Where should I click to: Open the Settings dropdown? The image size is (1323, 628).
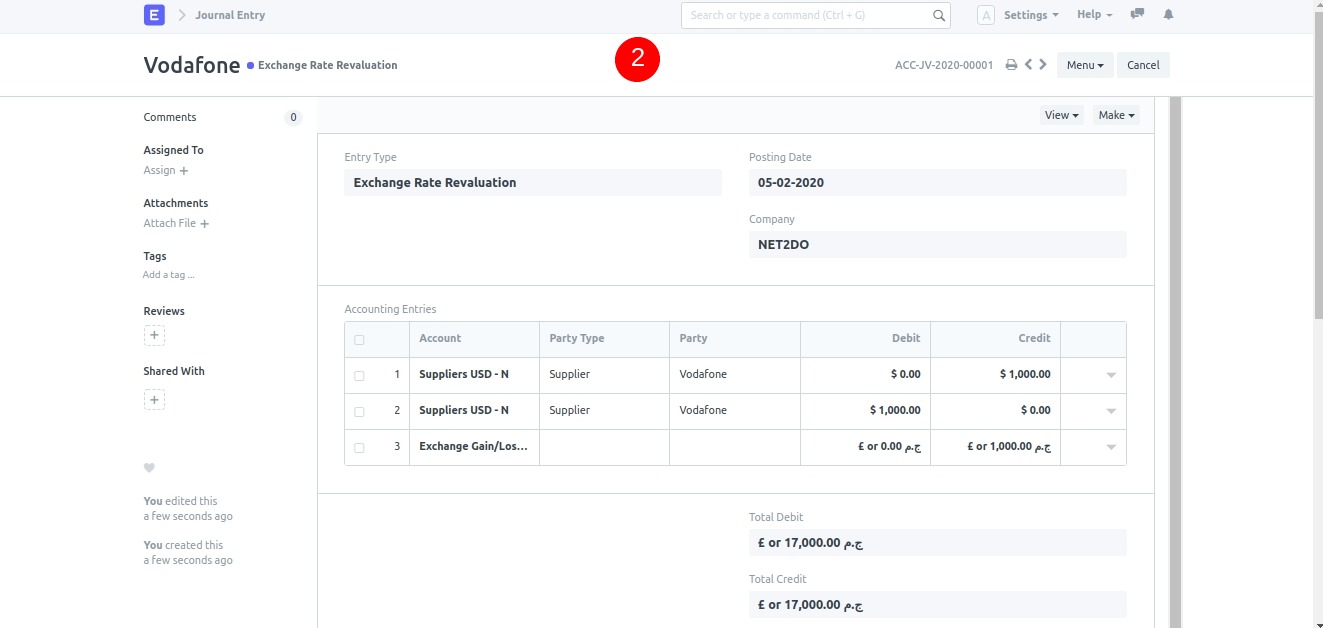tap(1031, 15)
